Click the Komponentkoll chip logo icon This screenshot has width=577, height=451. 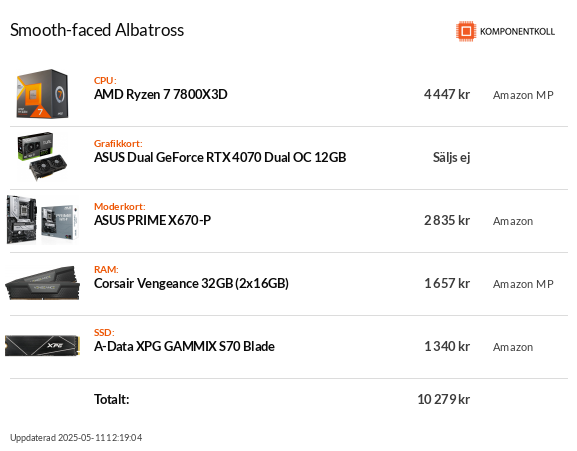tap(466, 31)
